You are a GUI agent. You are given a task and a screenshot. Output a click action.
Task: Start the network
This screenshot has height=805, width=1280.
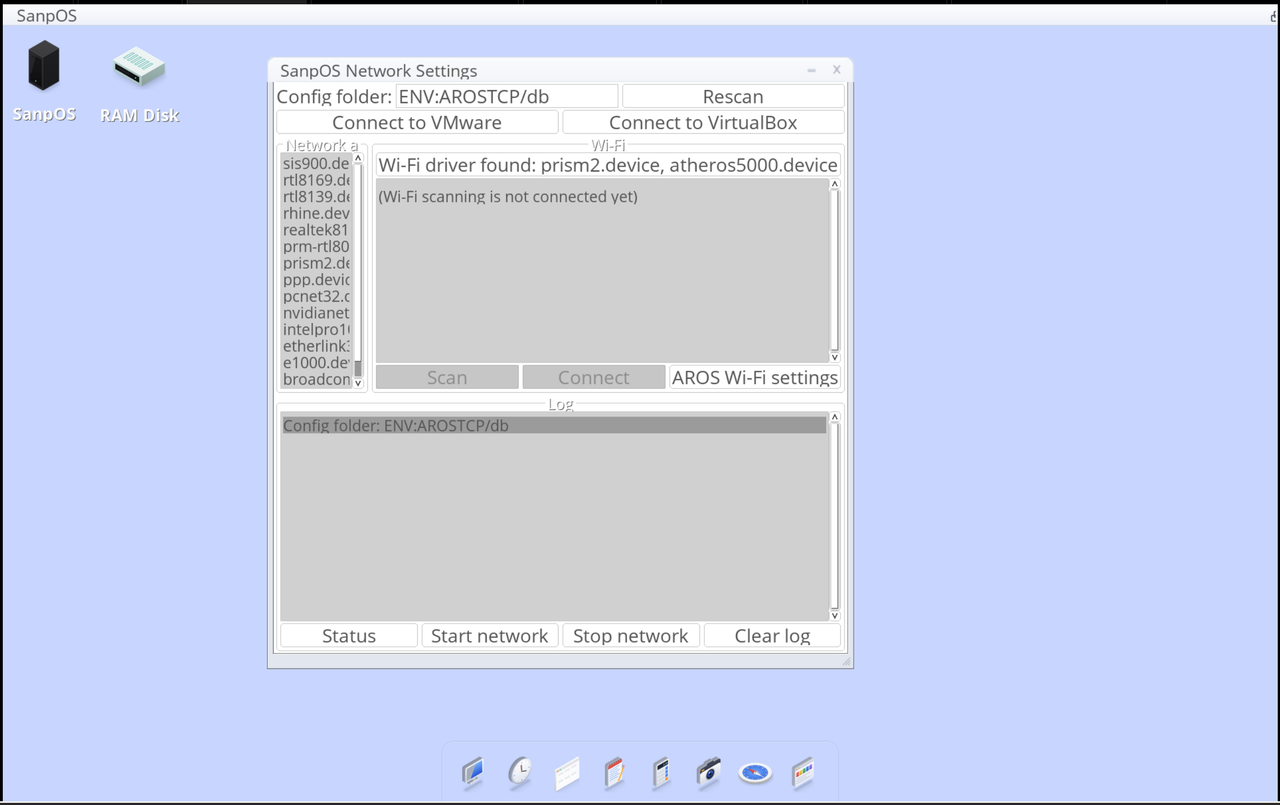490,635
